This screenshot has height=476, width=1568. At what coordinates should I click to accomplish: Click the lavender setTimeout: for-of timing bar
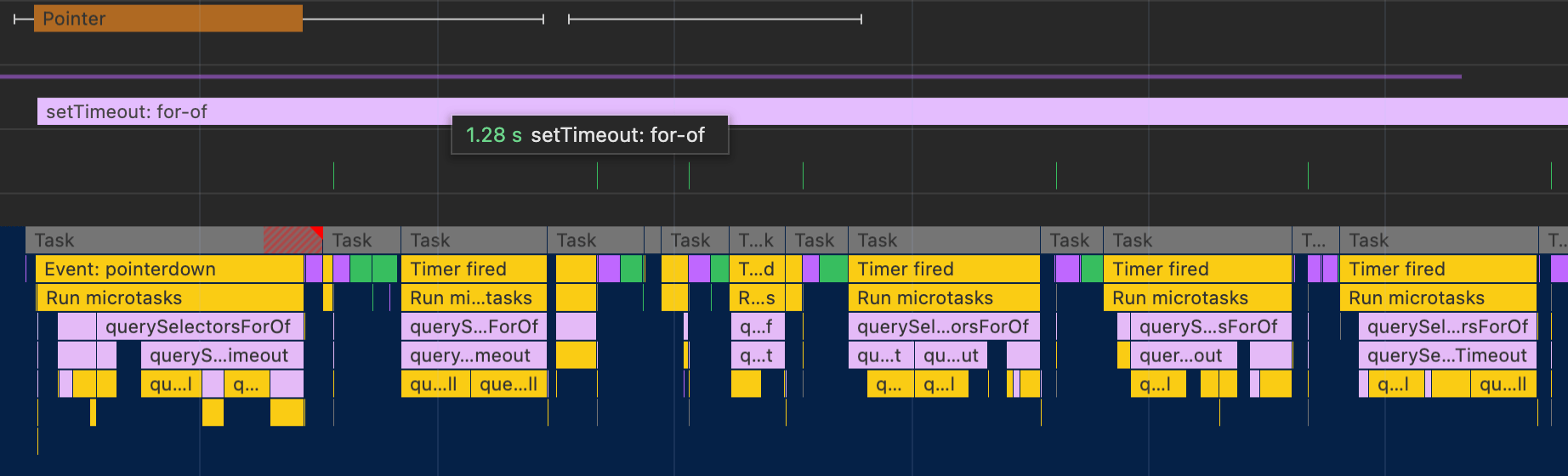(803, 111)
